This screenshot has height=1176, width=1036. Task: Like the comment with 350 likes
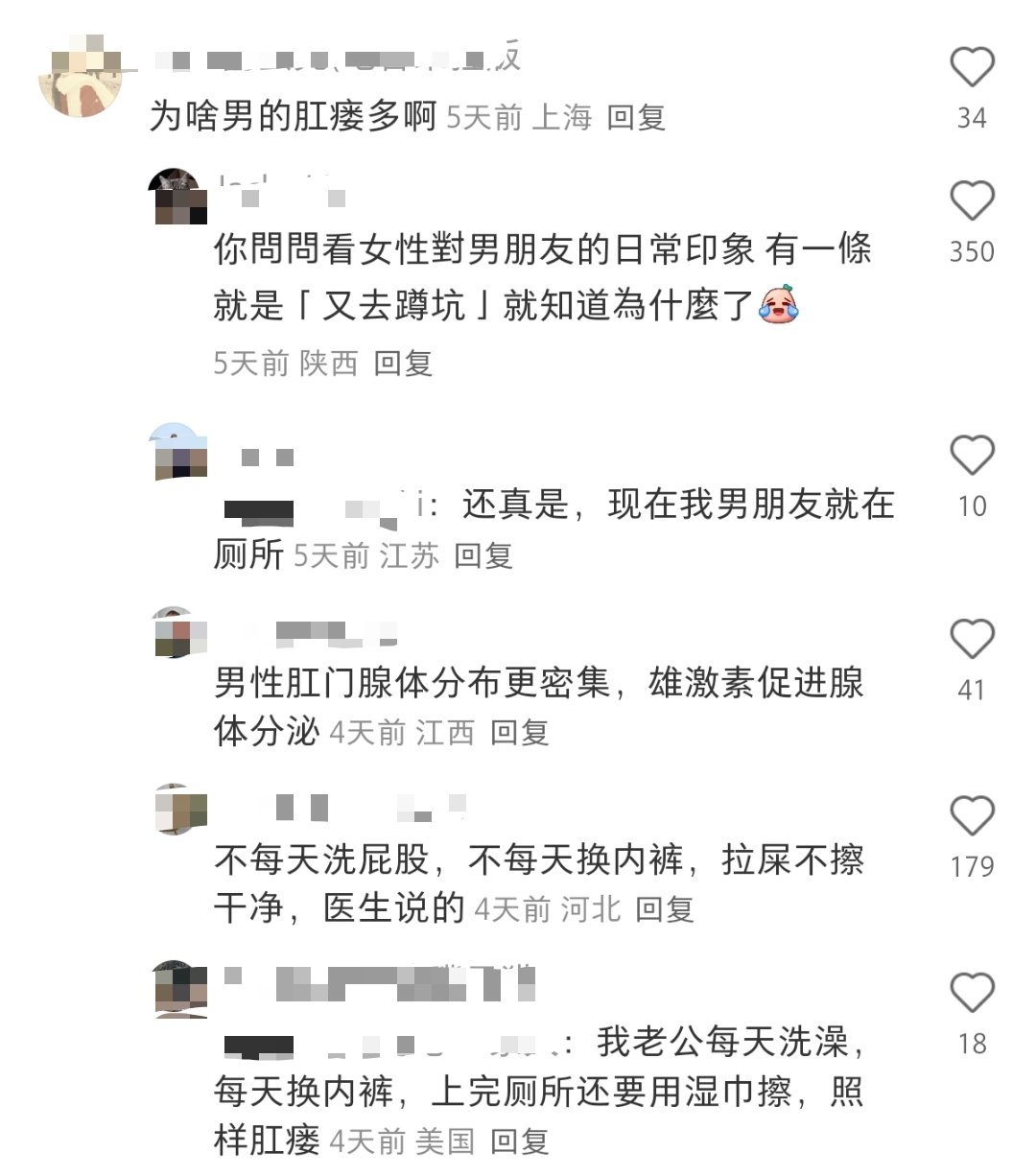972,201
